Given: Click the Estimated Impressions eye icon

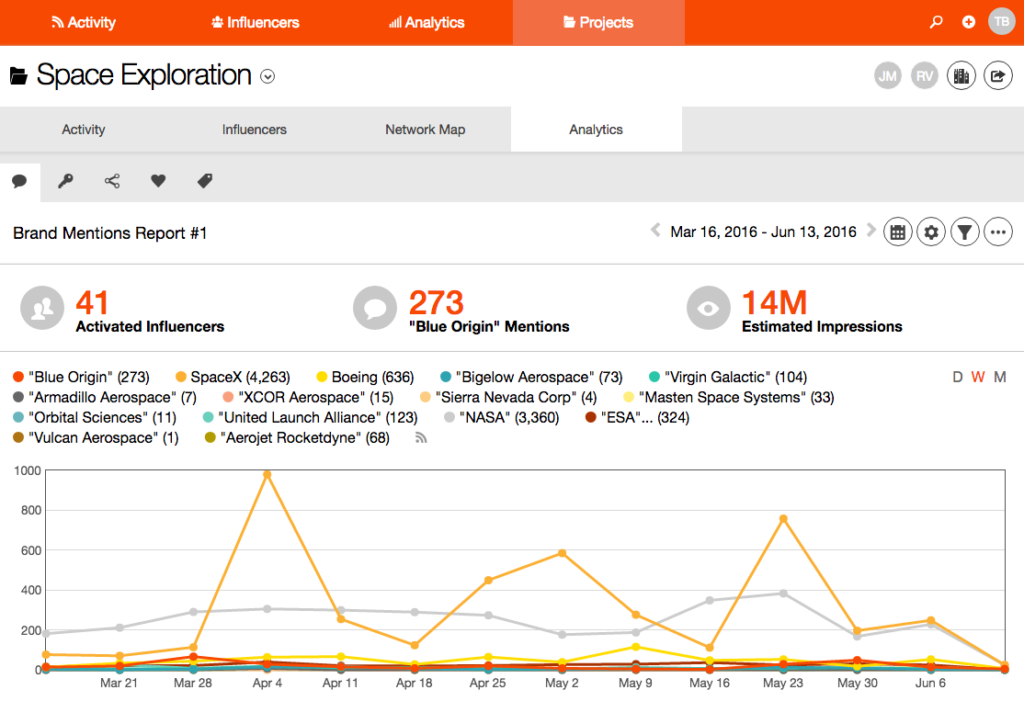Looking at the screenshot, I should pyautogui.click(x=709, y=308).
